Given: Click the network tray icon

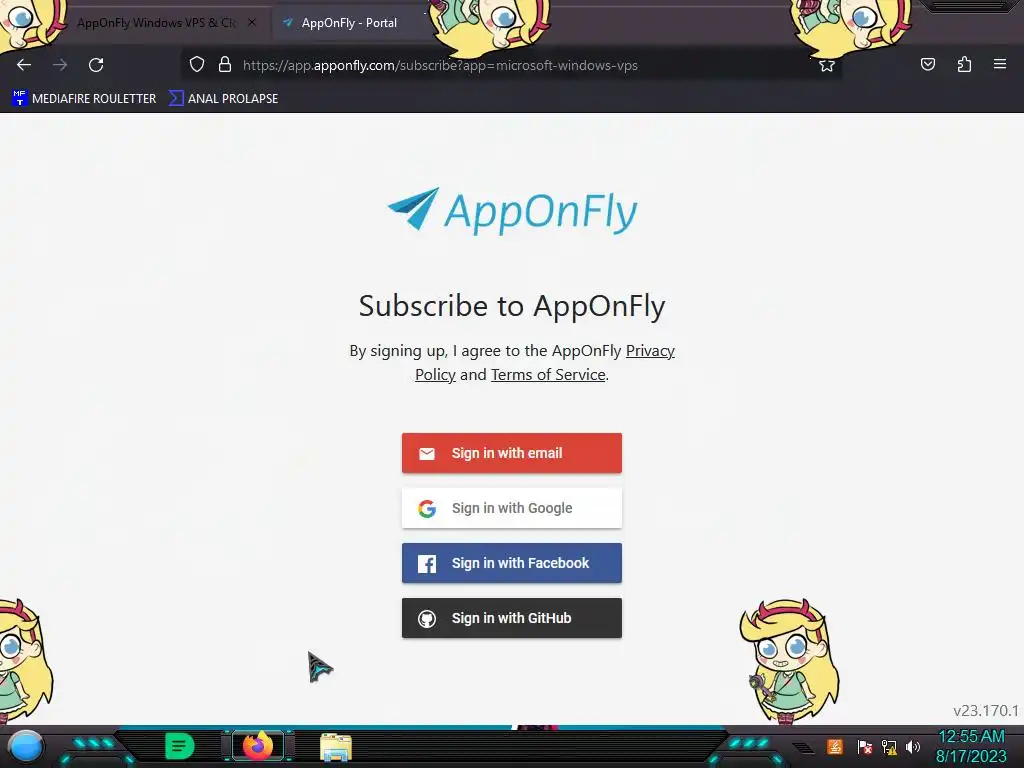Looking at the screenshot, I should (889, 746).
